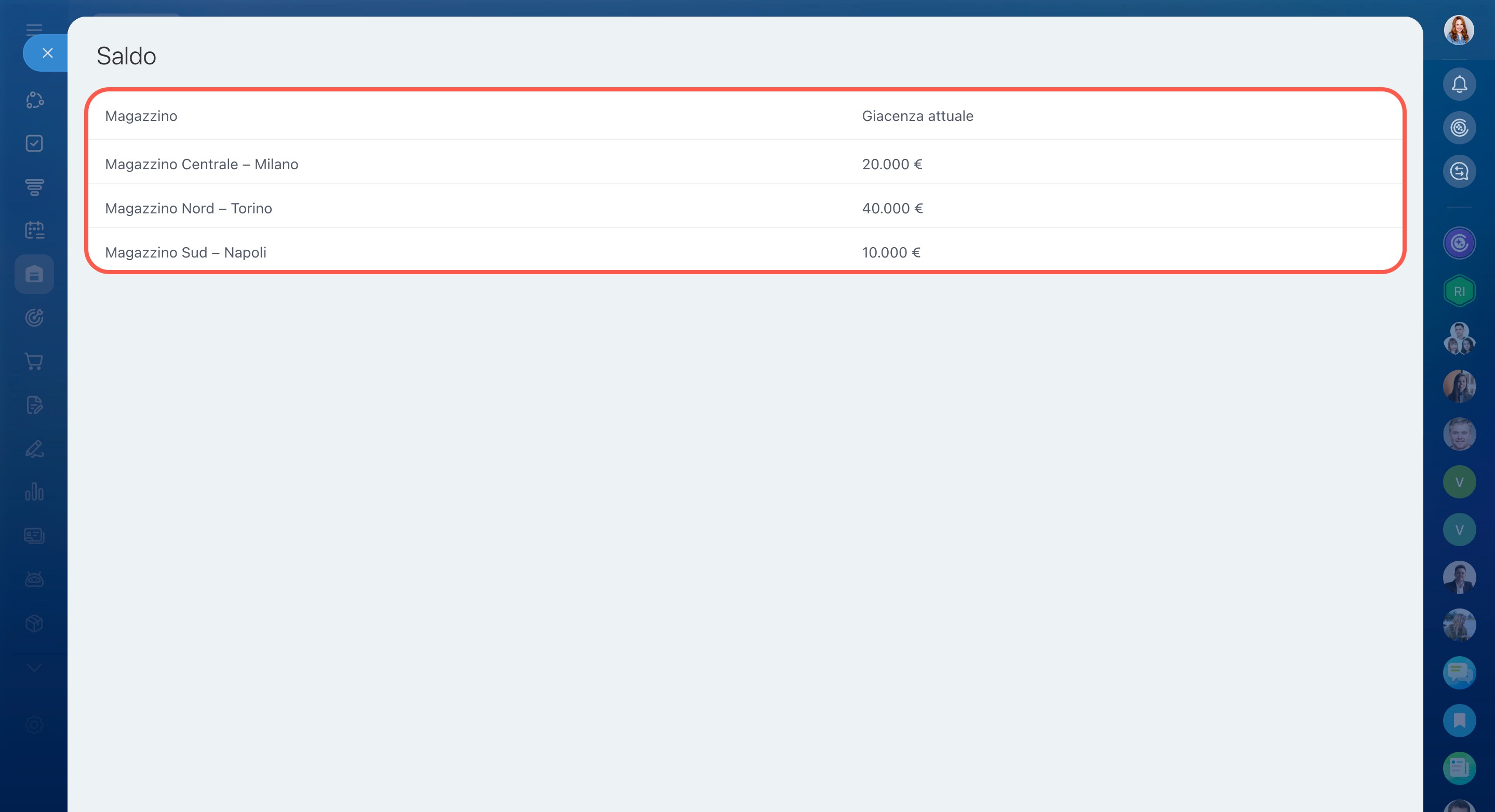Expand more items chevron in left sidebar
Image resolution: width=1495 pixels, height=812 pixels.
[x=34, y=668]
